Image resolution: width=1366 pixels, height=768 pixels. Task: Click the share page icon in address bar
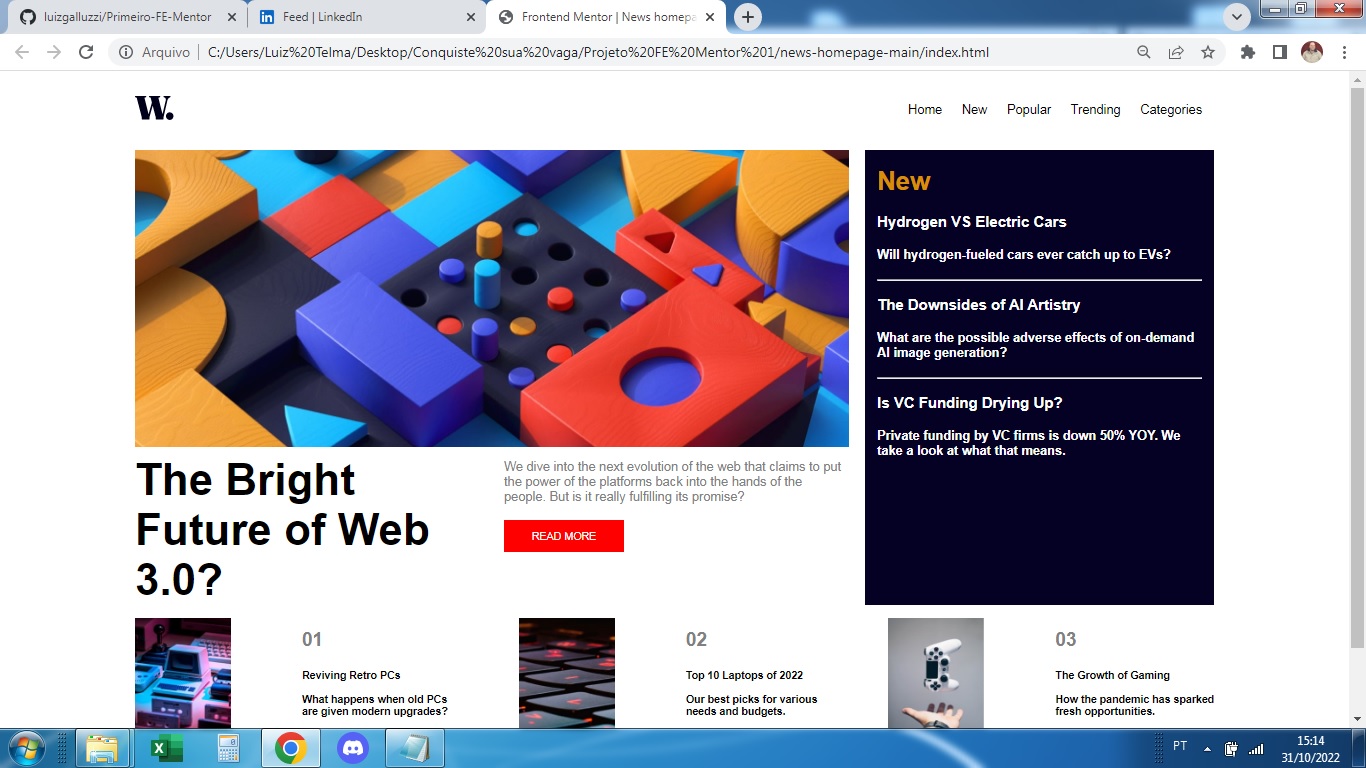[1176, 52]
